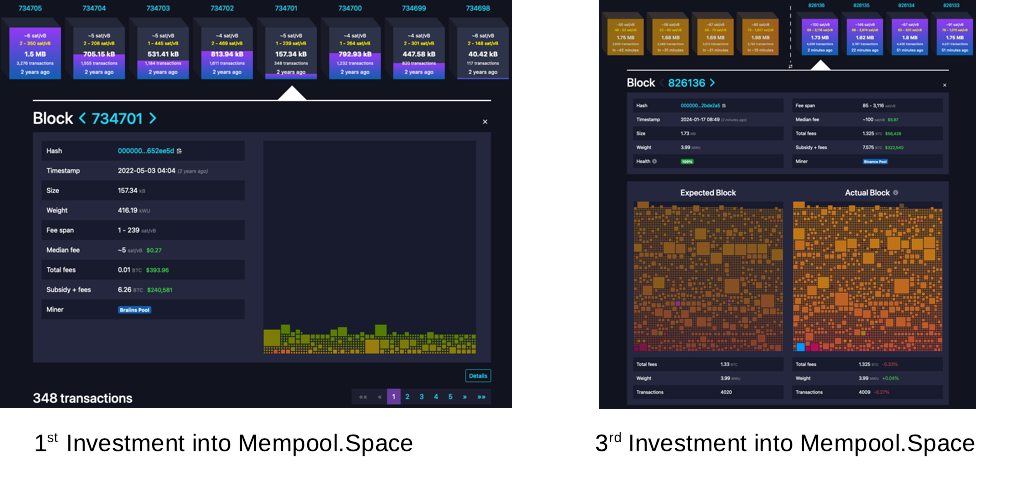Screen dimensions: 1025x488
Task: Copy the block 734701 hash
Action: [x=180, y=151]
